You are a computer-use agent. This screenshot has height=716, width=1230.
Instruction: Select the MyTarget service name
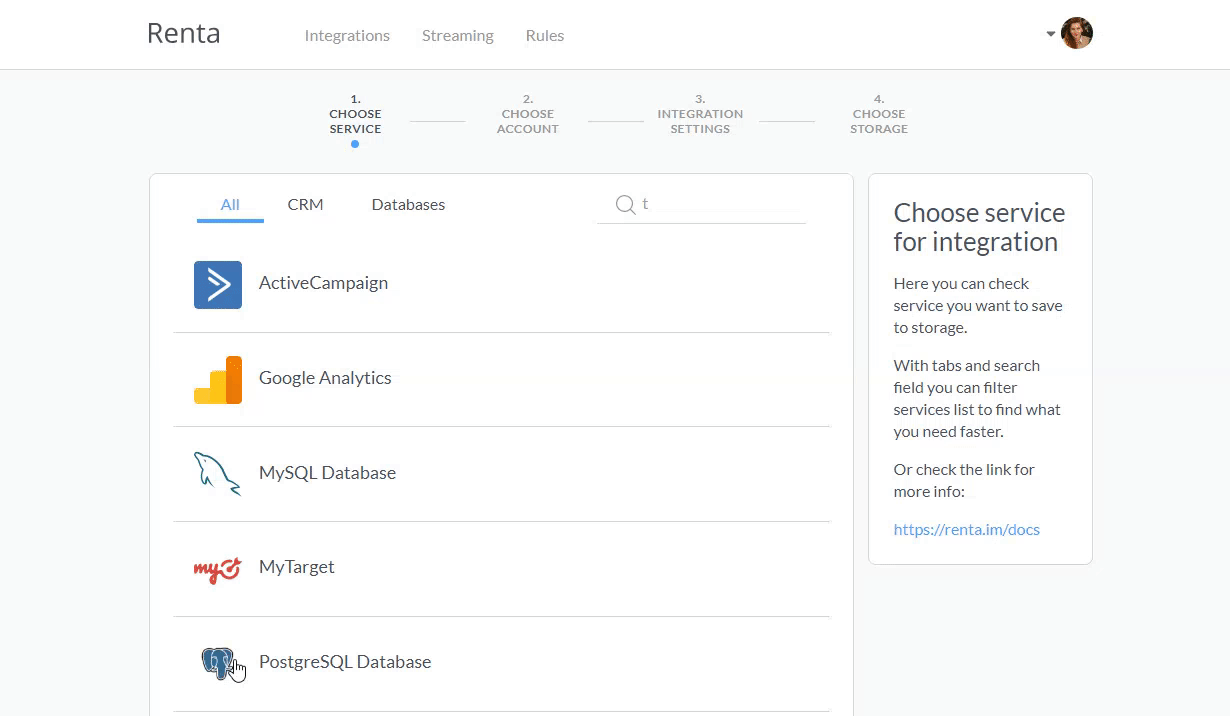click(297, 567)
